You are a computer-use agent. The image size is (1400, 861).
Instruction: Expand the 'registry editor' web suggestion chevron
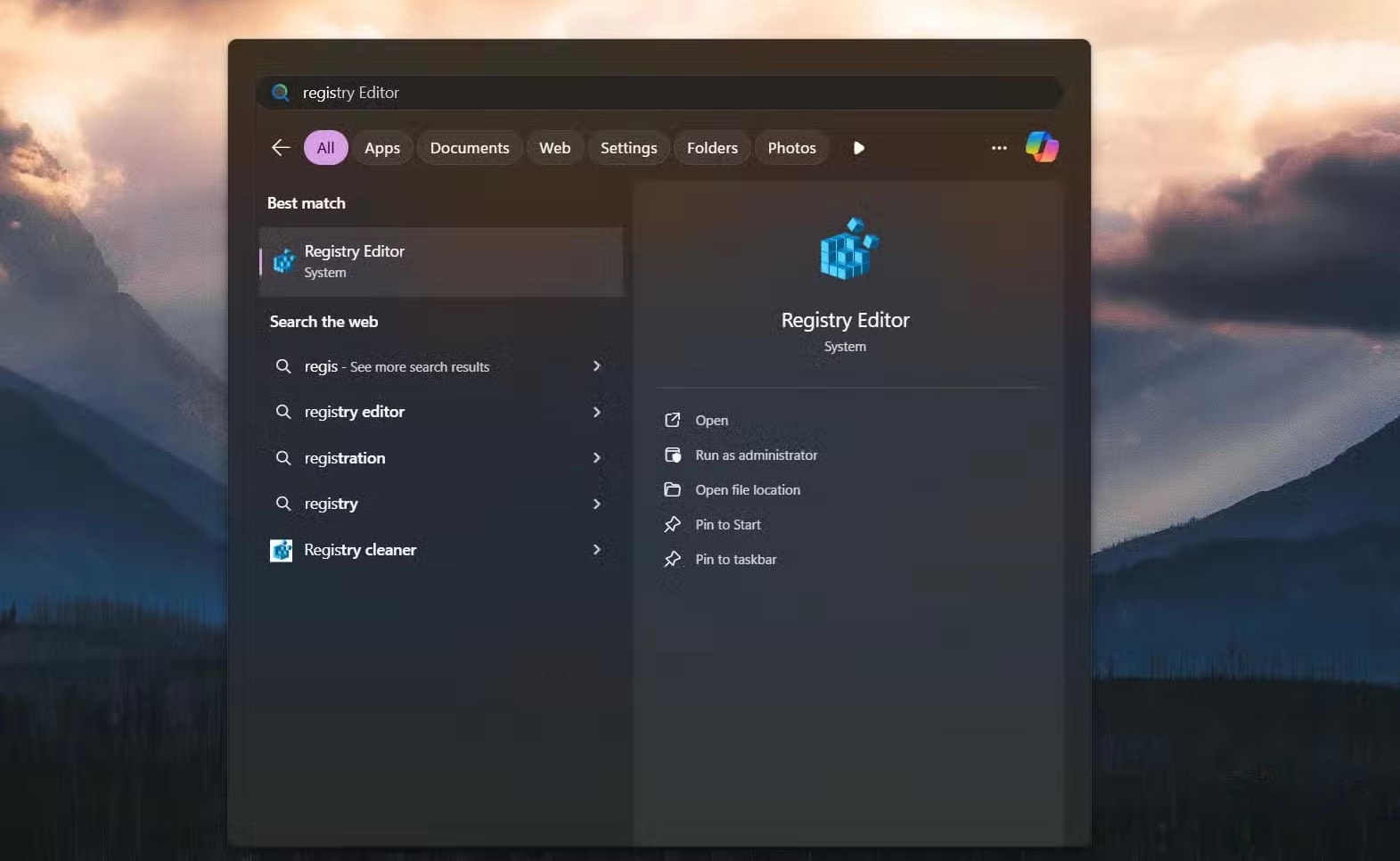pyautogui.click(x=597, y=412)
